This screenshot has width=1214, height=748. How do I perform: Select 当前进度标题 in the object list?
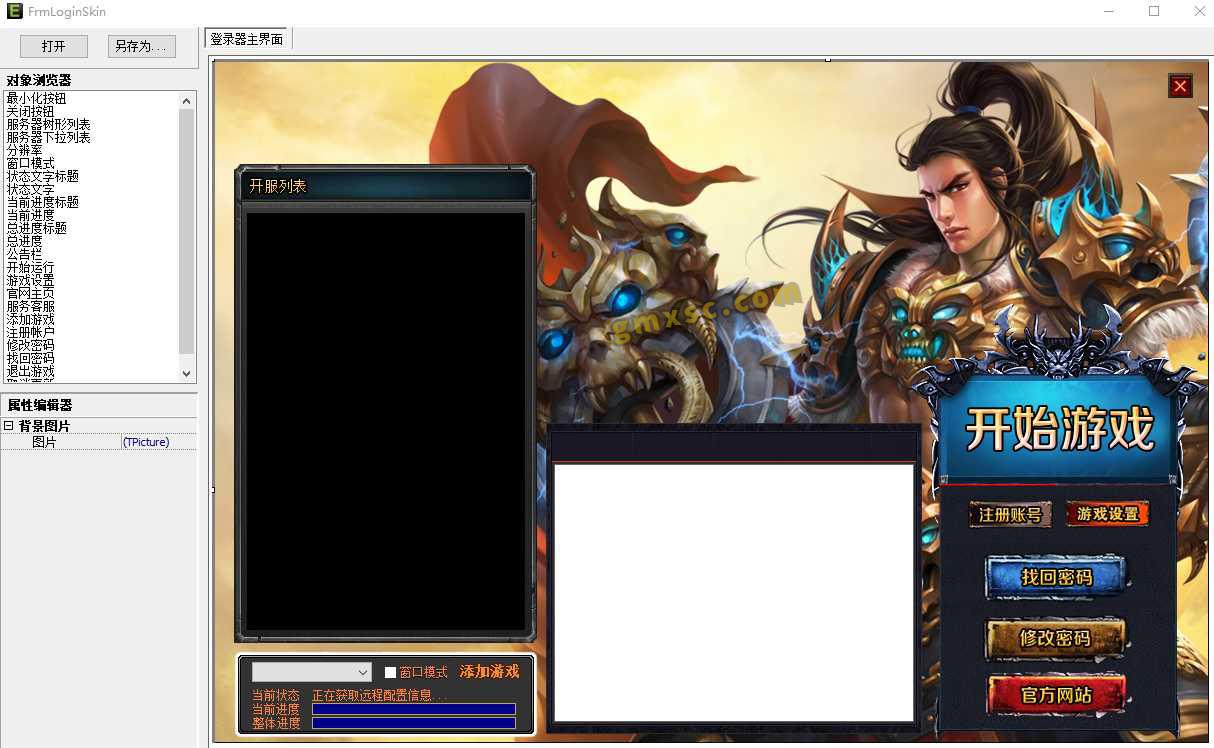coord(42,202)
